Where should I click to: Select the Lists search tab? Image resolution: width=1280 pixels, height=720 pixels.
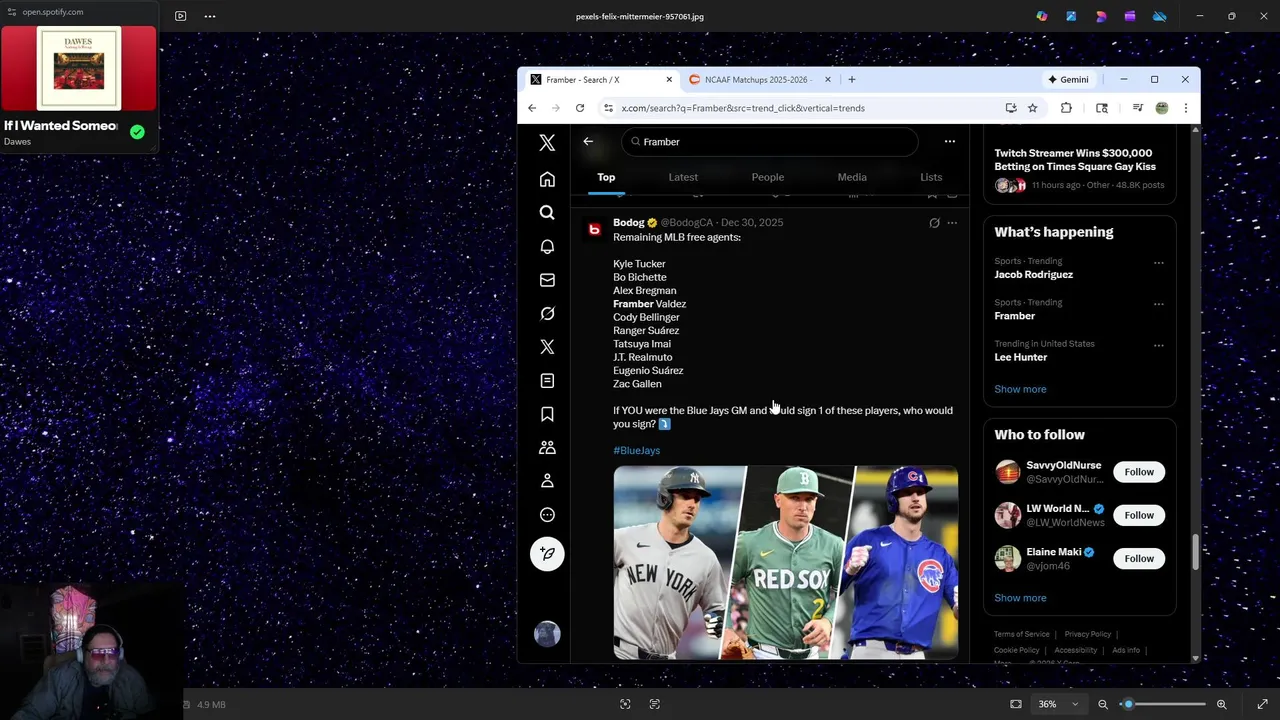coord(931,177)
